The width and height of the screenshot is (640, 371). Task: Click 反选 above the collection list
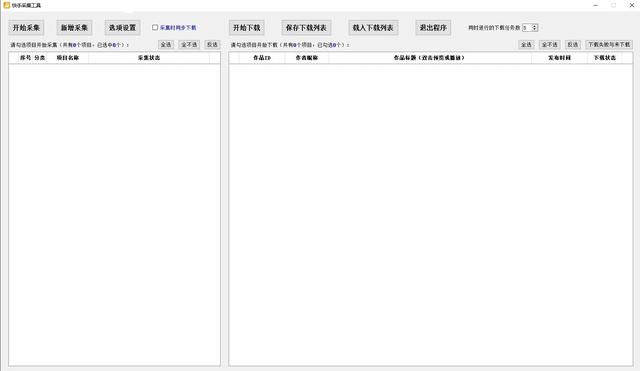(x=212, y=44)
